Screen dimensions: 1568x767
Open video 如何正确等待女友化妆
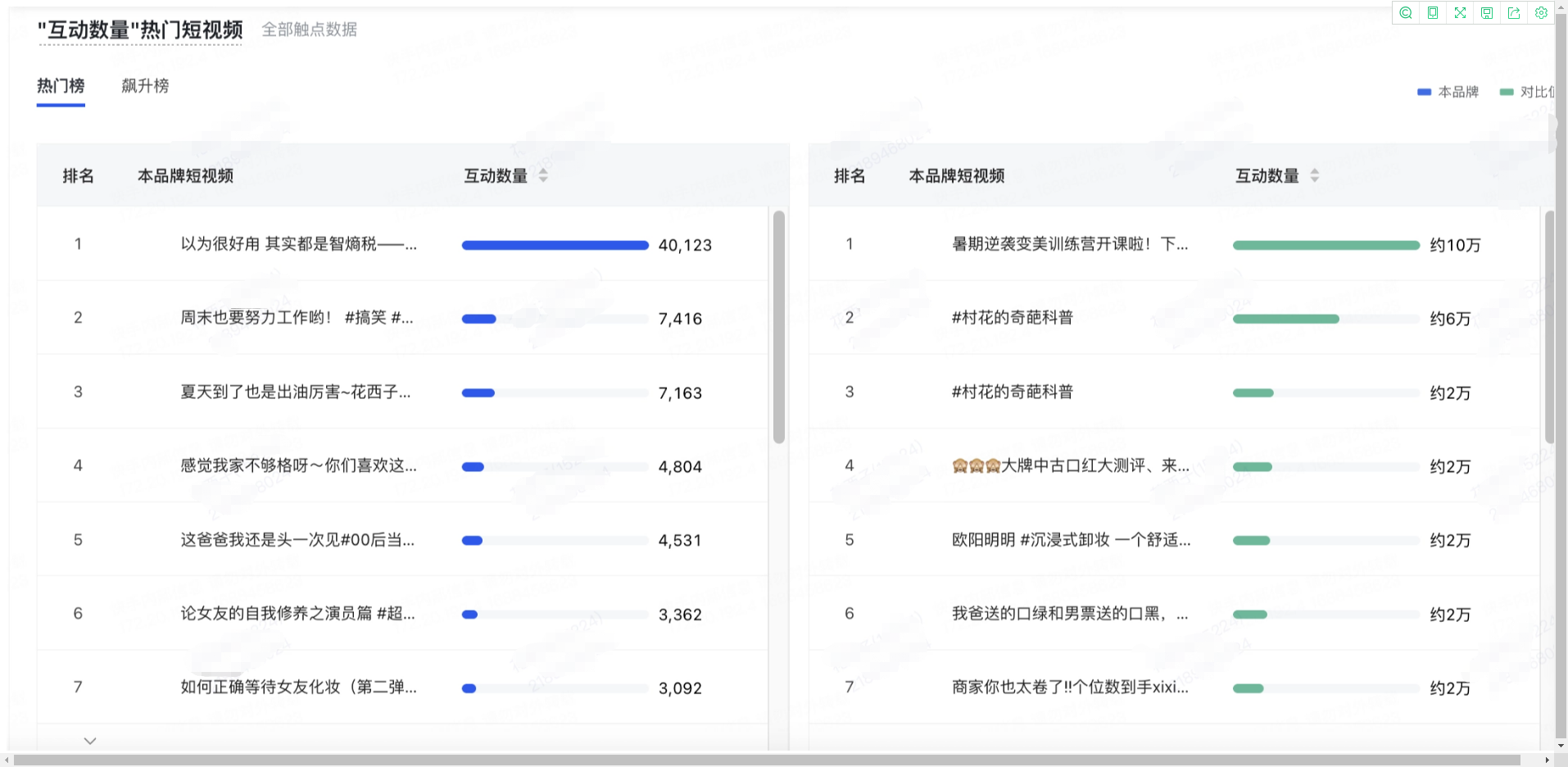pos(299,688)
